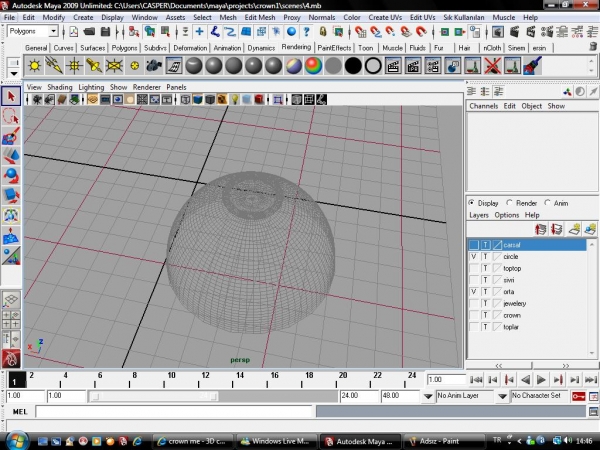Select the Universal Manipulator tool
Image resolution: width=600 pixels, height=450 pixels.
tap(11, 215)
